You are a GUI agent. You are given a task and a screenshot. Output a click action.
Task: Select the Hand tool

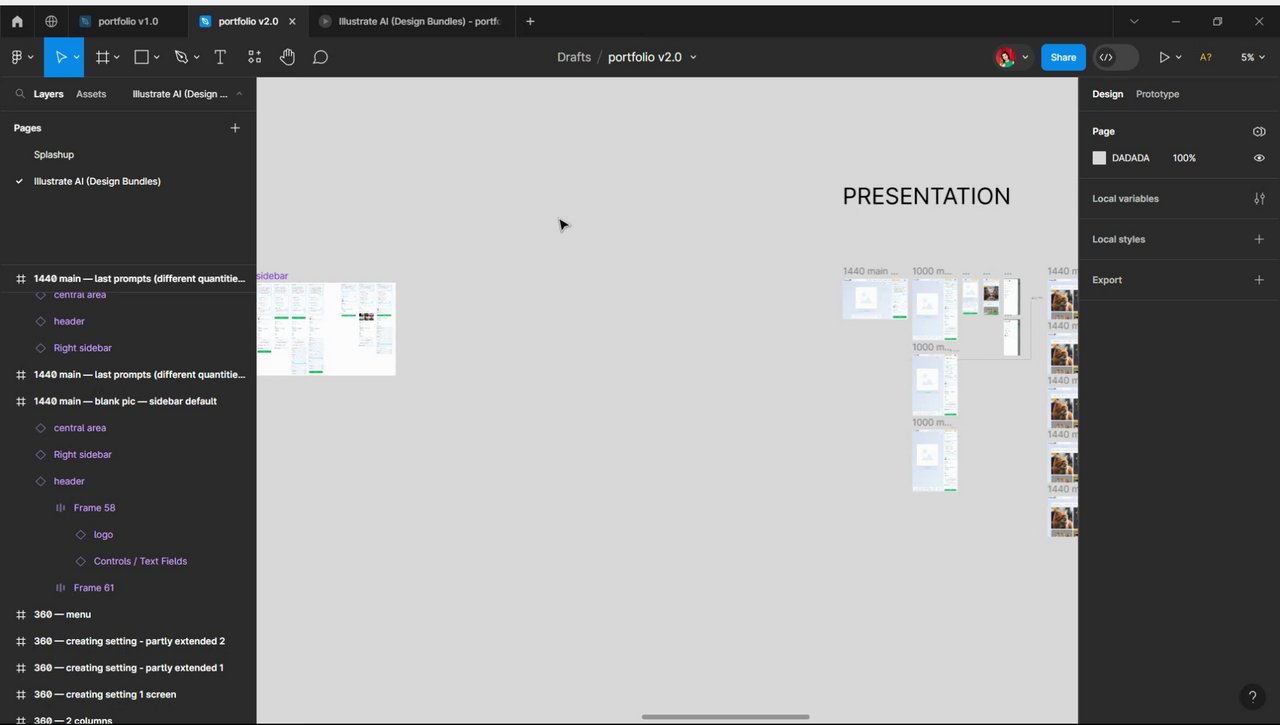(287, 57)
